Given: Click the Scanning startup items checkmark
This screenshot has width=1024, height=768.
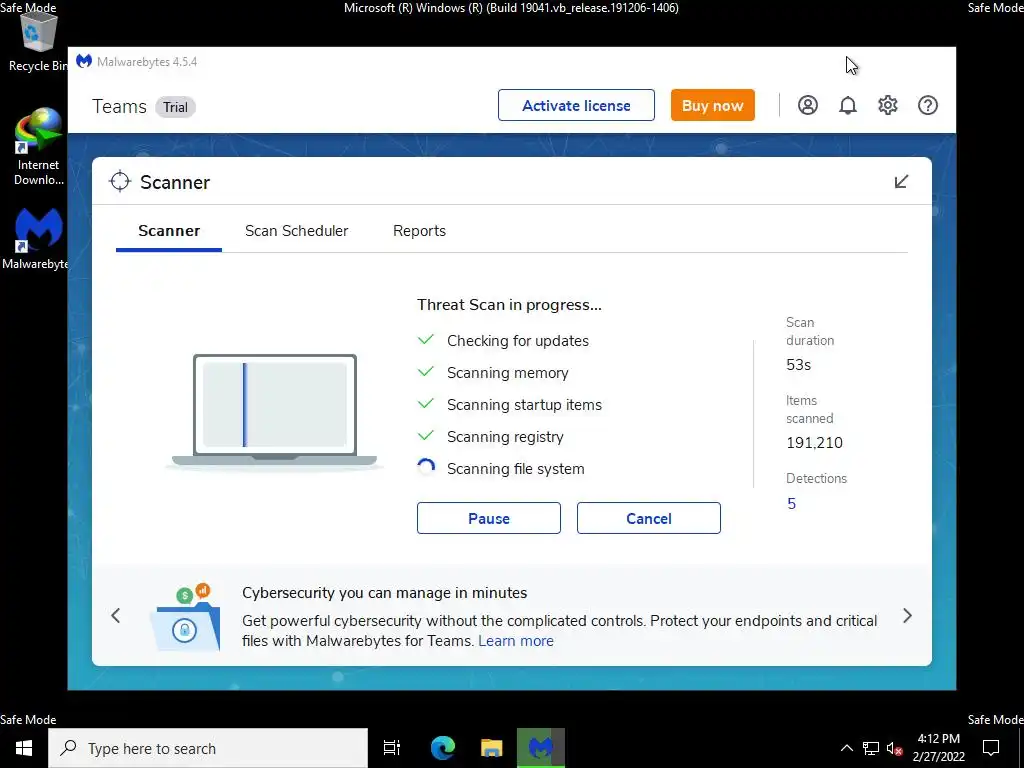Looking at the screenshot, I should tap(426, 404).
